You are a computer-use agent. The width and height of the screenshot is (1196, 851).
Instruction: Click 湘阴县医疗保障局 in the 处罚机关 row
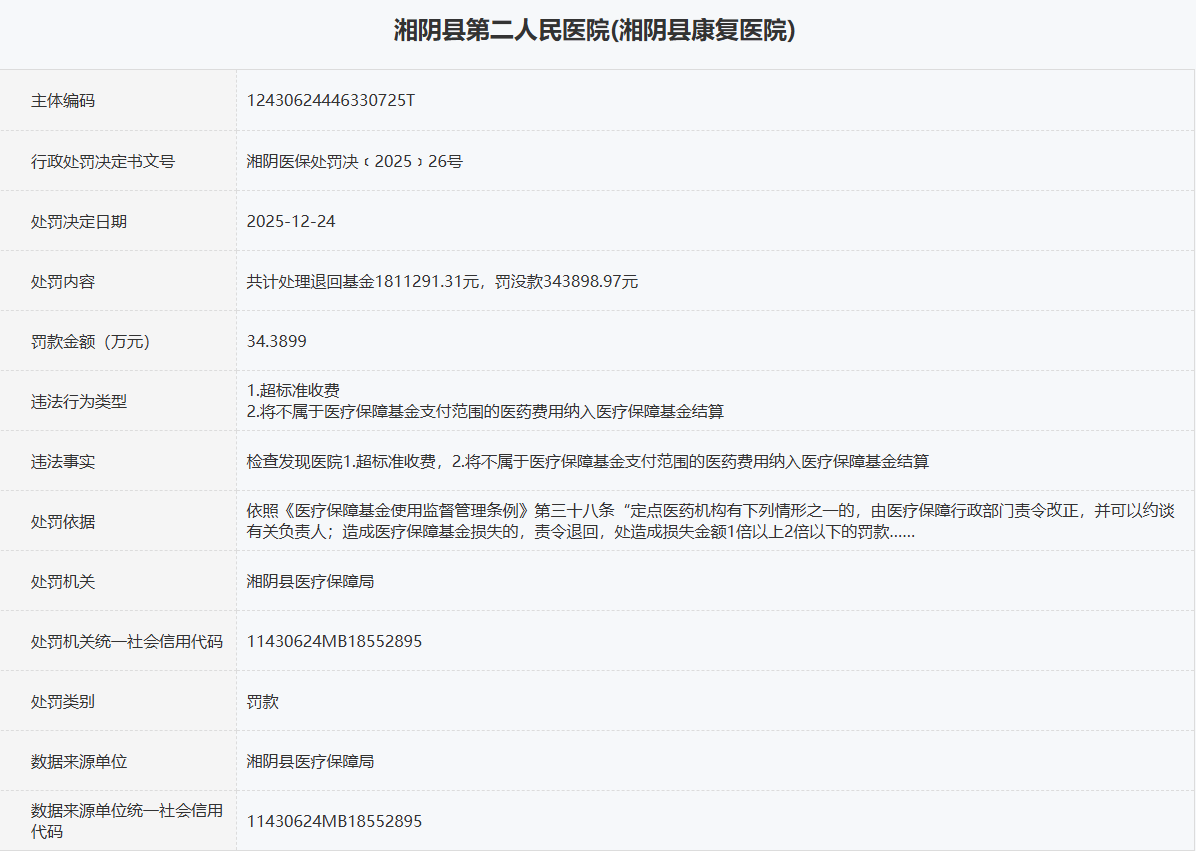(310, 581)
